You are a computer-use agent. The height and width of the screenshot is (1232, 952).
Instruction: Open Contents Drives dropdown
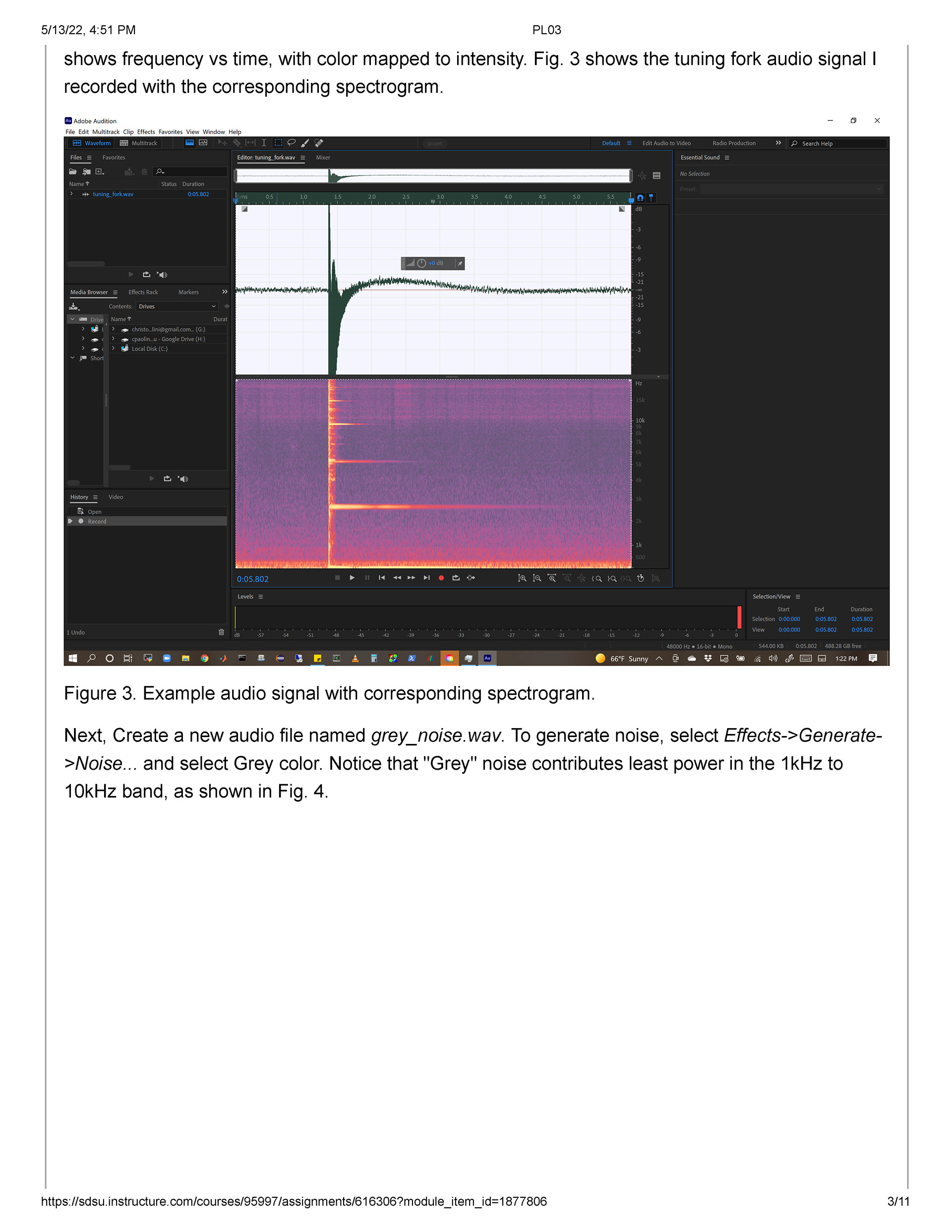click(x=177, y=307)
